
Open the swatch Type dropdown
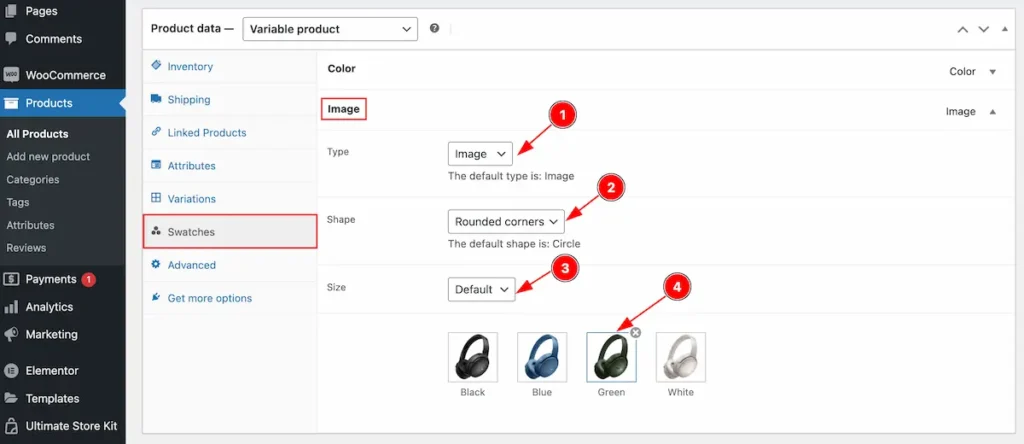pyautogui.click(x=480, y=154)
